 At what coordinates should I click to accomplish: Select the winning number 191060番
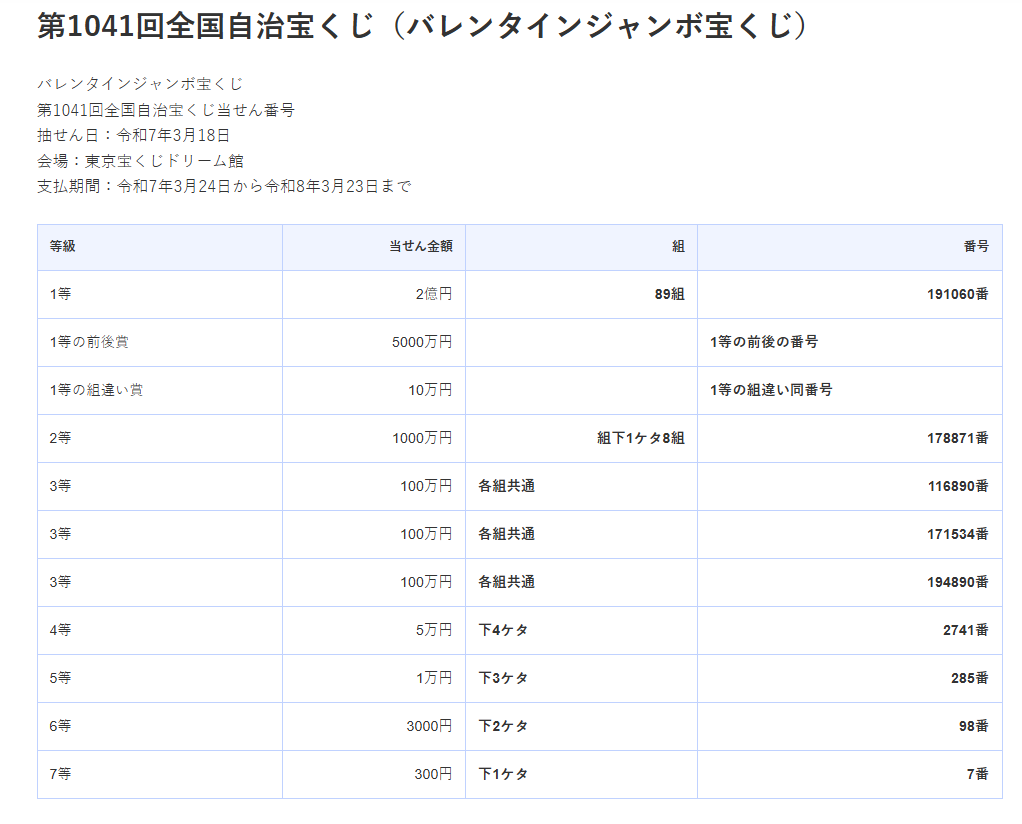(957, 294)
